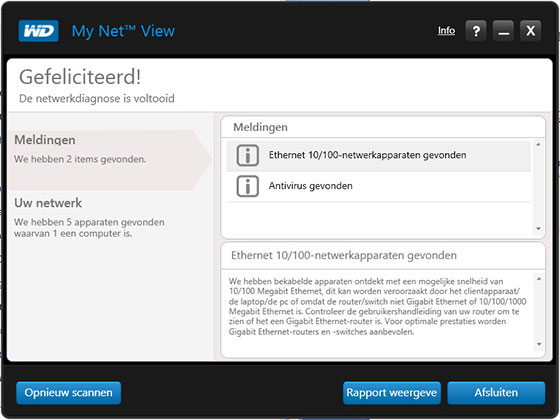The image size is (560, 420).
Task: Click the My Net View title text
Action: (123, 31)
